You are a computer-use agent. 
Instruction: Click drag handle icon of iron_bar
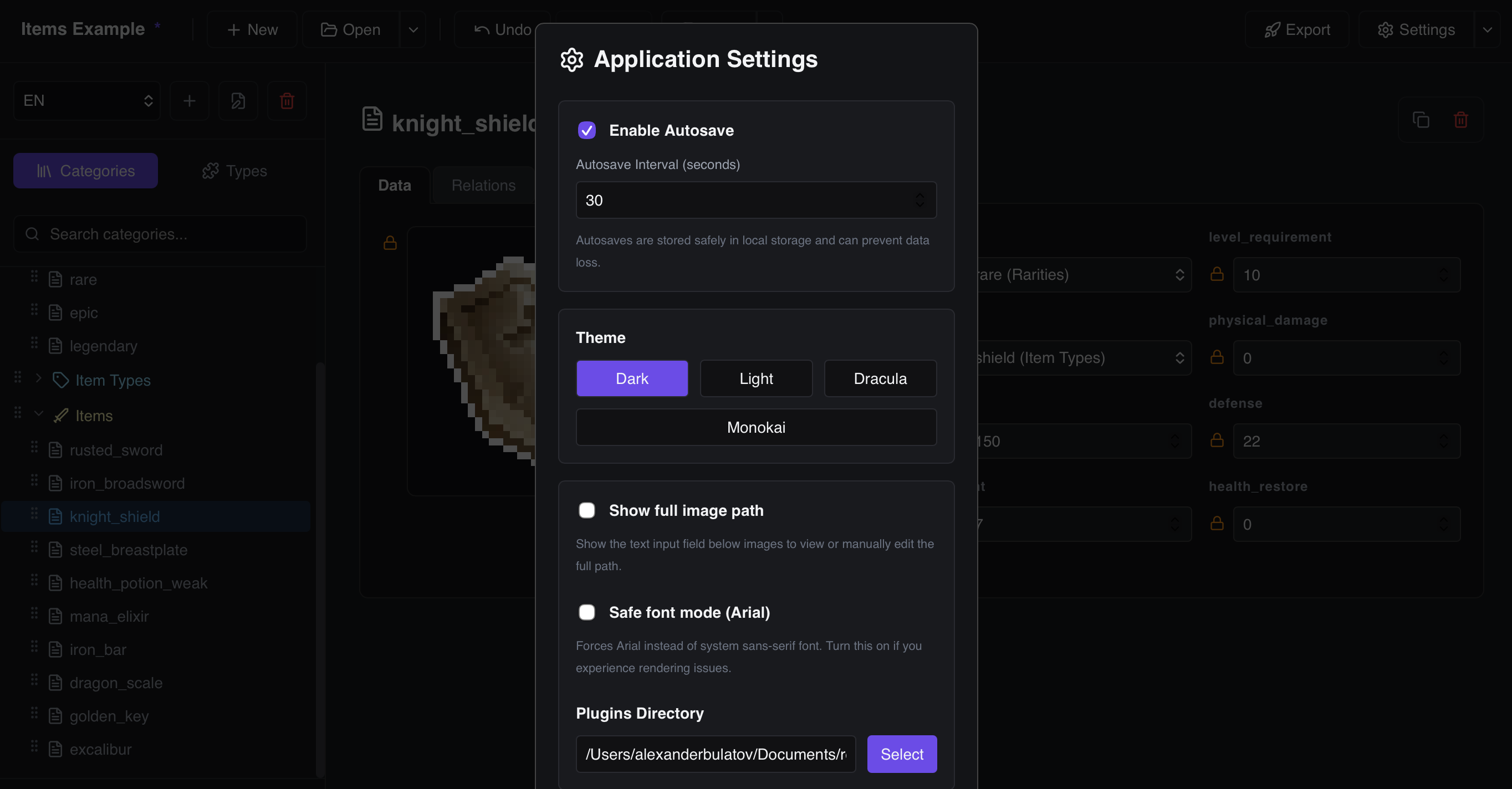(34, 647)
